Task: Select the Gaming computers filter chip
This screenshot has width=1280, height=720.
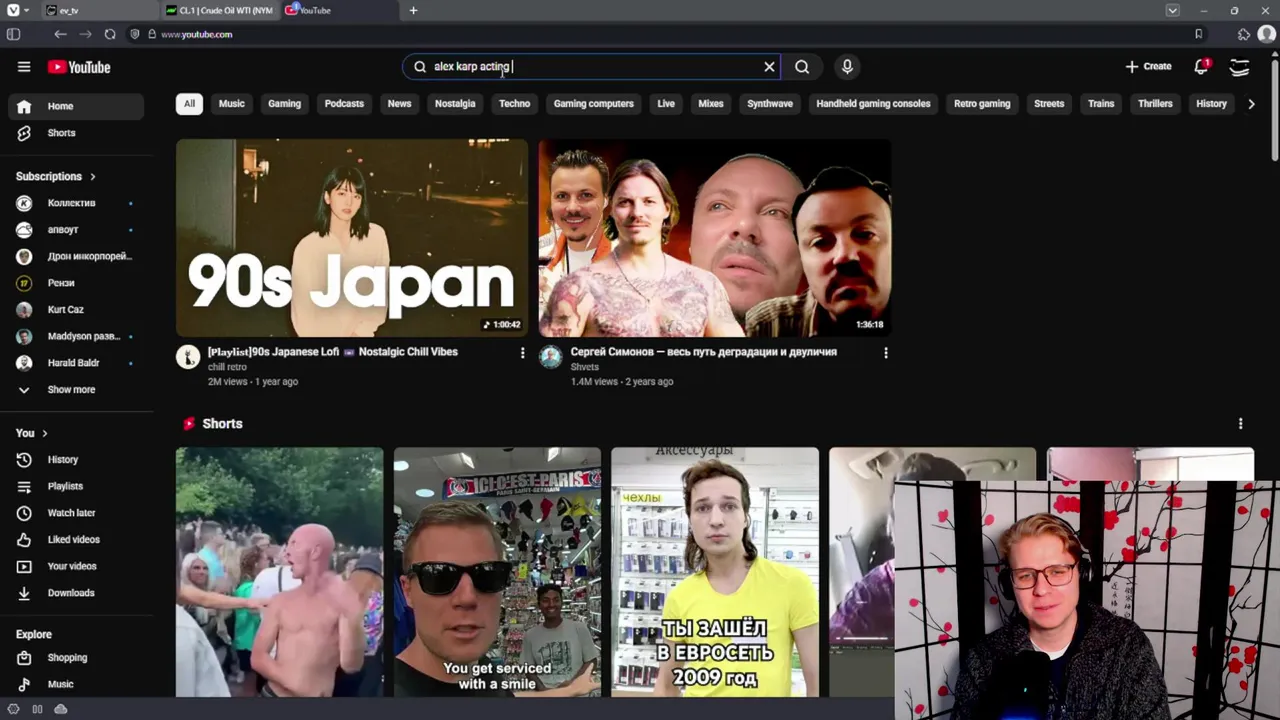Action: 594,104
